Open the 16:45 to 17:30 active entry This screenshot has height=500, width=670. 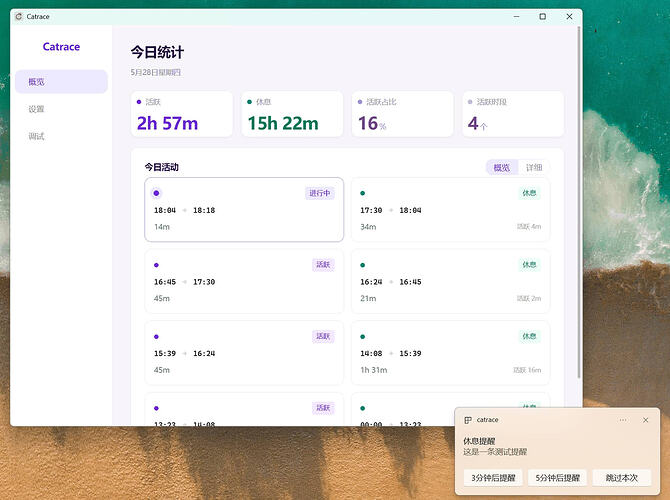[x=244, y=282]
